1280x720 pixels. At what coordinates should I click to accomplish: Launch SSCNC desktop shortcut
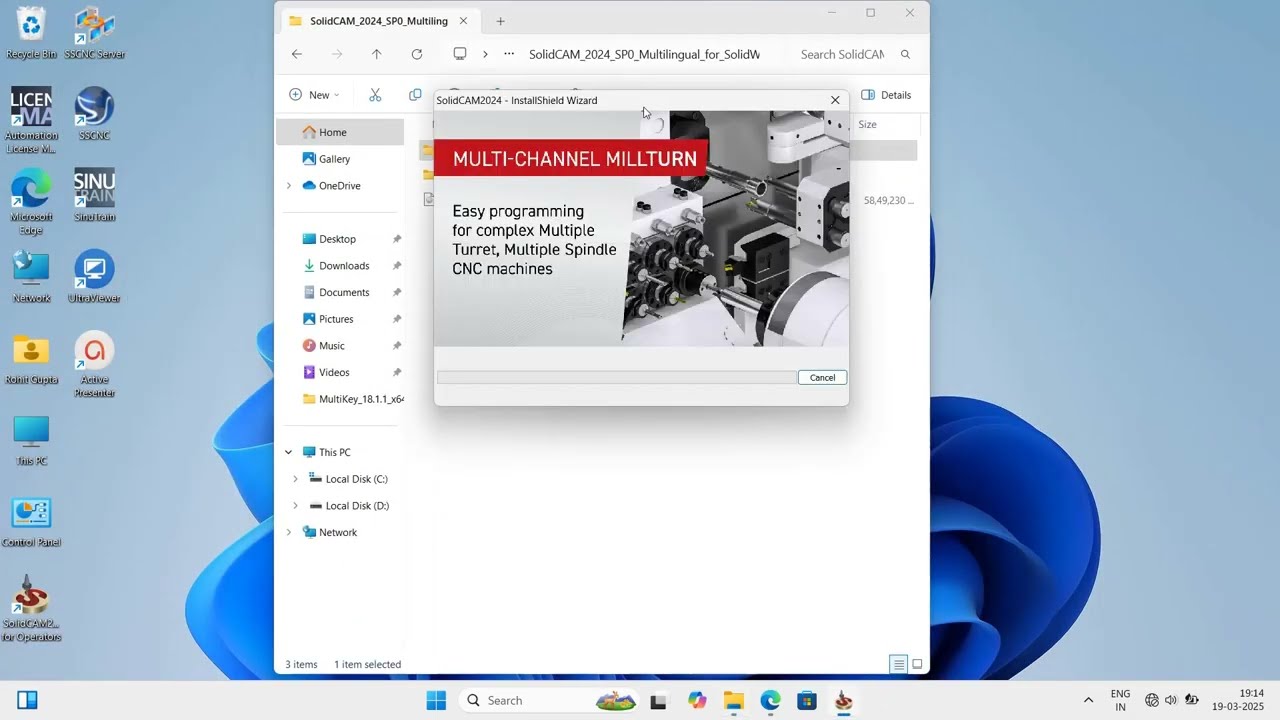point(94,113)
